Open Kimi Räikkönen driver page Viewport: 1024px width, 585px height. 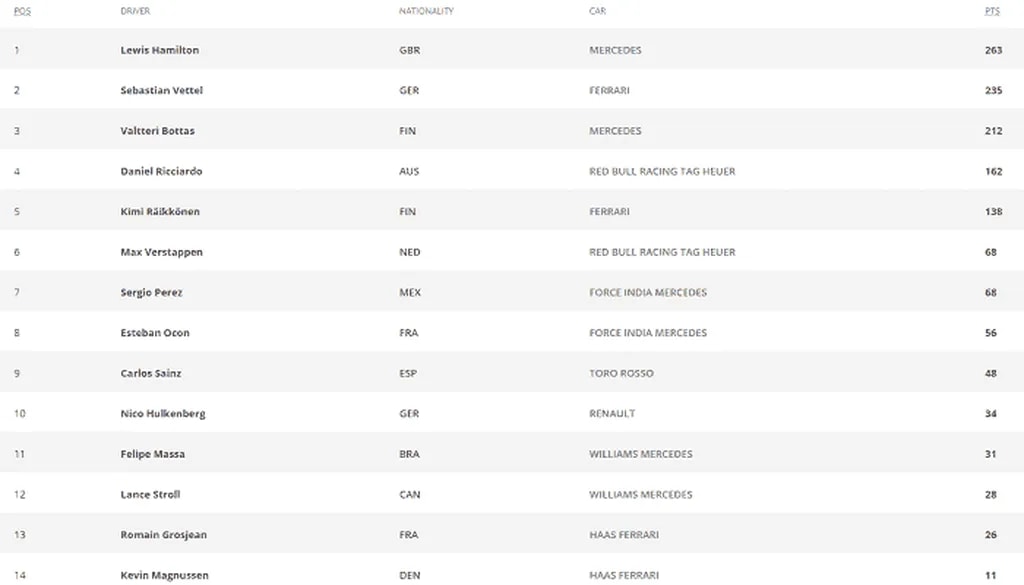[160, 212]
